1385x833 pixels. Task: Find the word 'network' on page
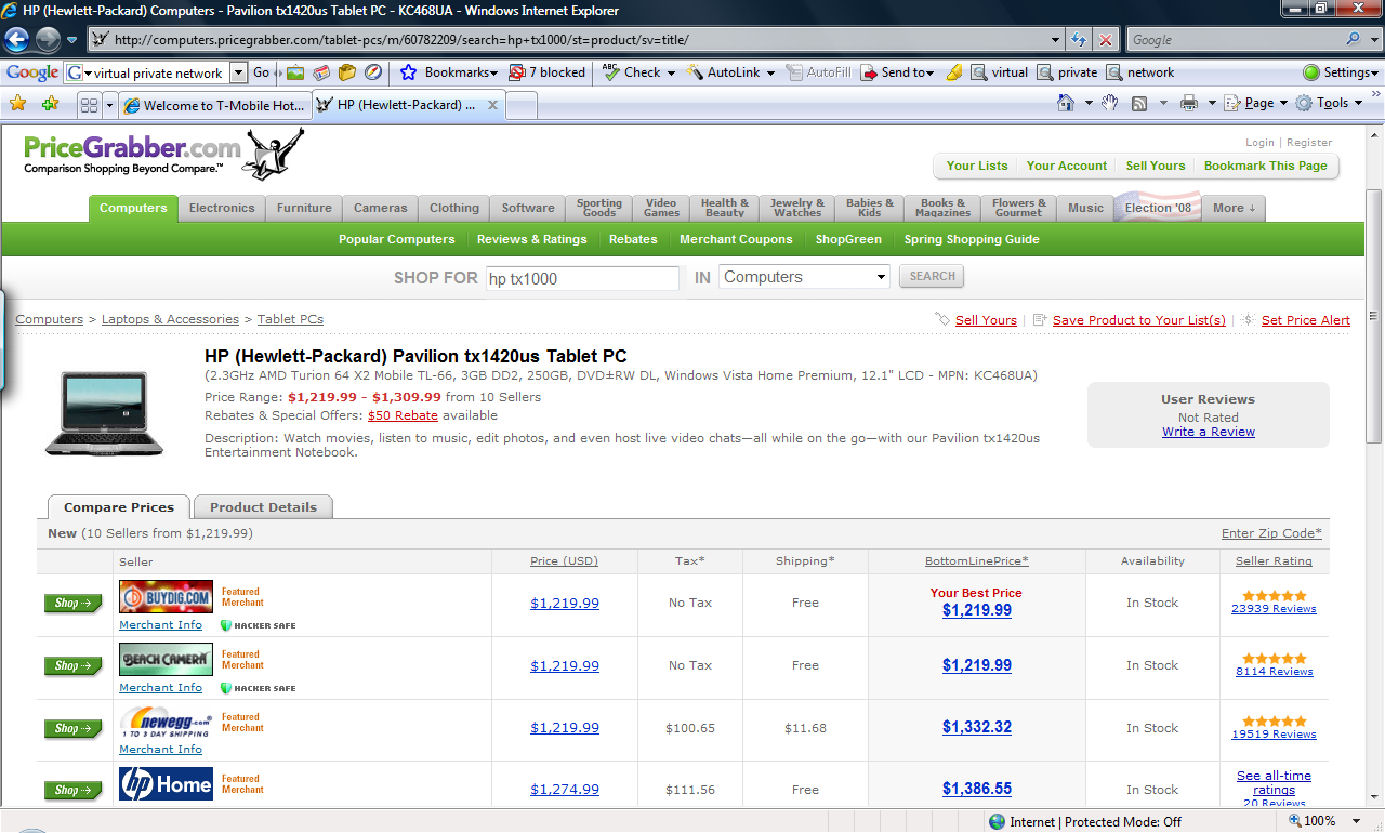tap(1140, 72)
